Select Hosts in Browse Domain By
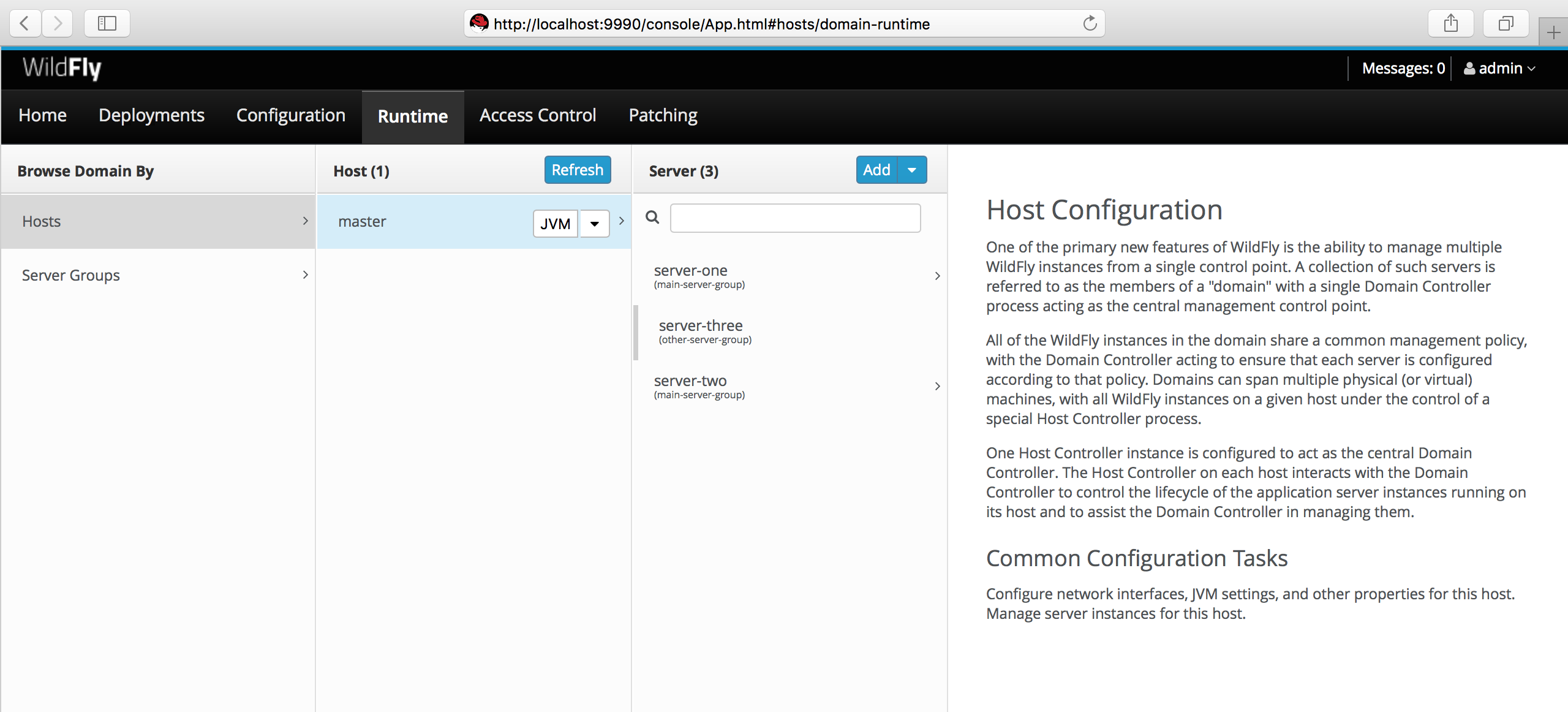1568x712 pixels. (158, 221)
